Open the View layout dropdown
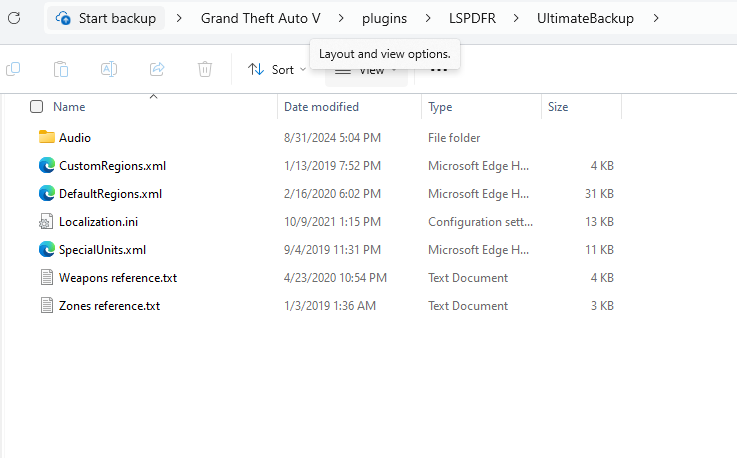 366,70
